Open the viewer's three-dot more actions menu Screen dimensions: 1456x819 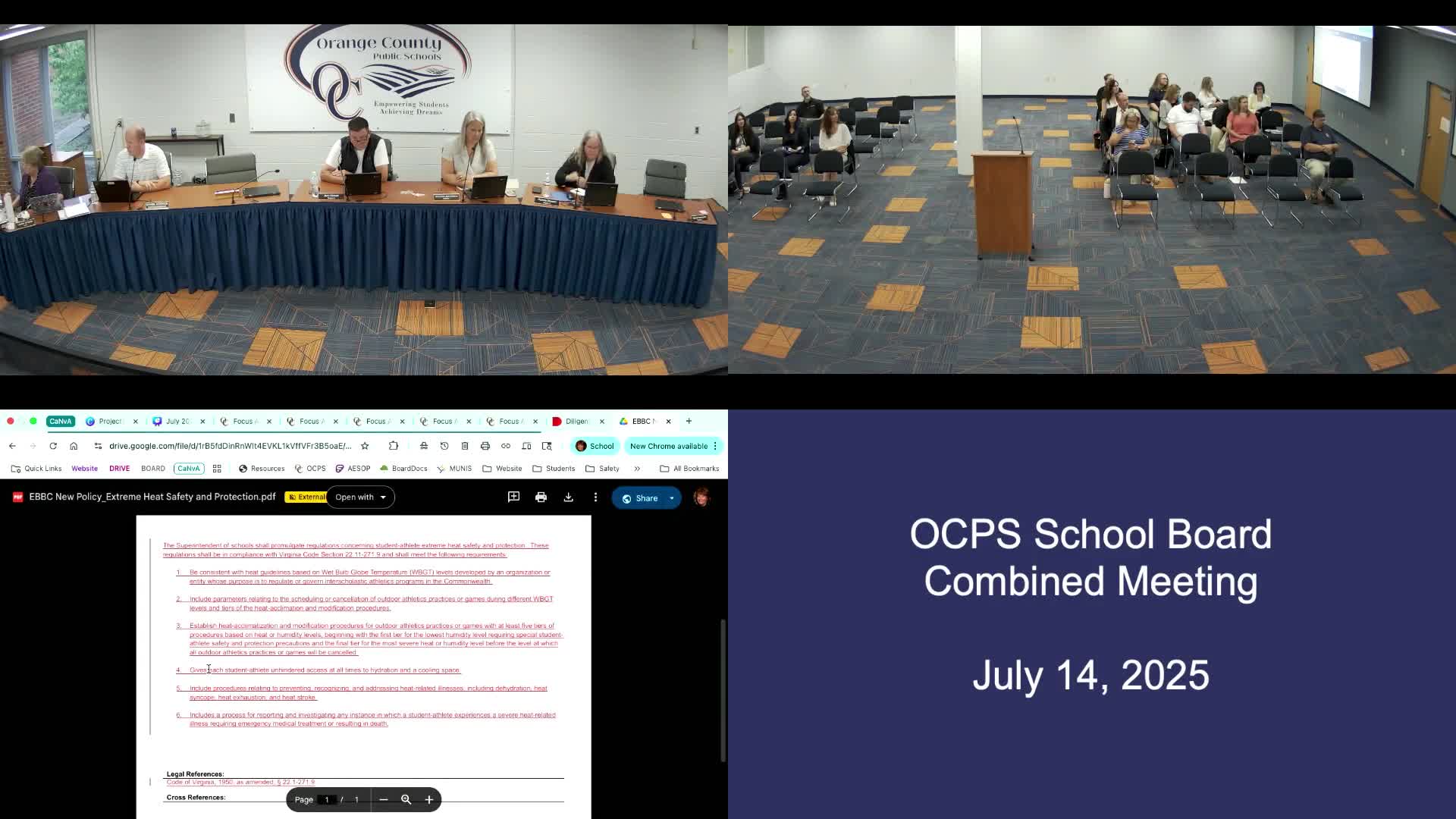click(595, 497)
